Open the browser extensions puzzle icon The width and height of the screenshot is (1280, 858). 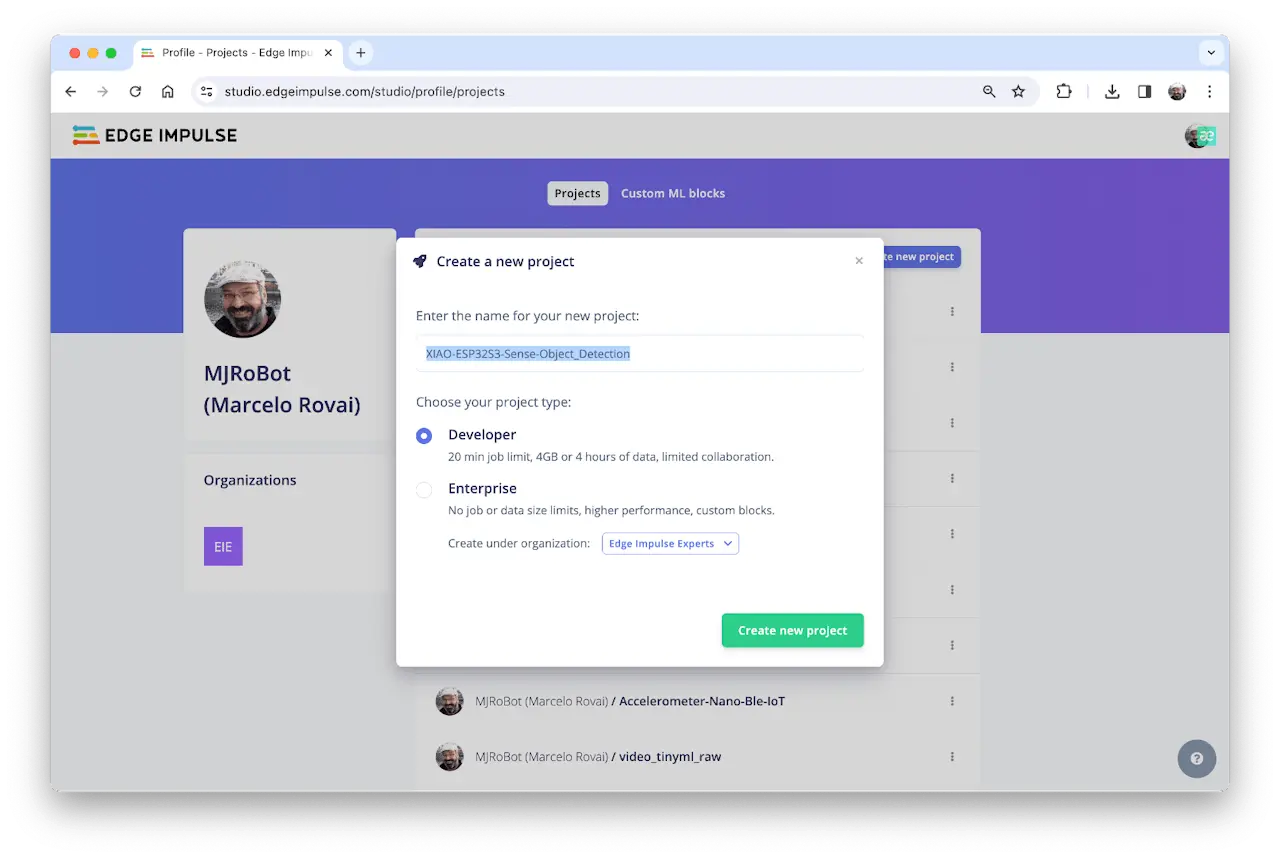coord(1064,91)
